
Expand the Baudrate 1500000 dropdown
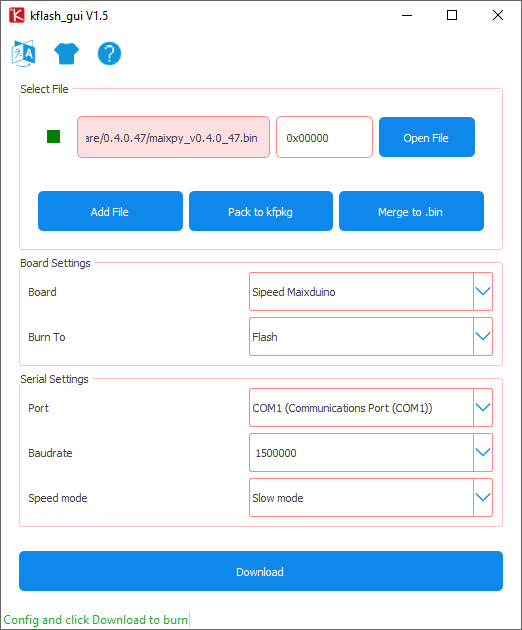(x=371, y=452)
